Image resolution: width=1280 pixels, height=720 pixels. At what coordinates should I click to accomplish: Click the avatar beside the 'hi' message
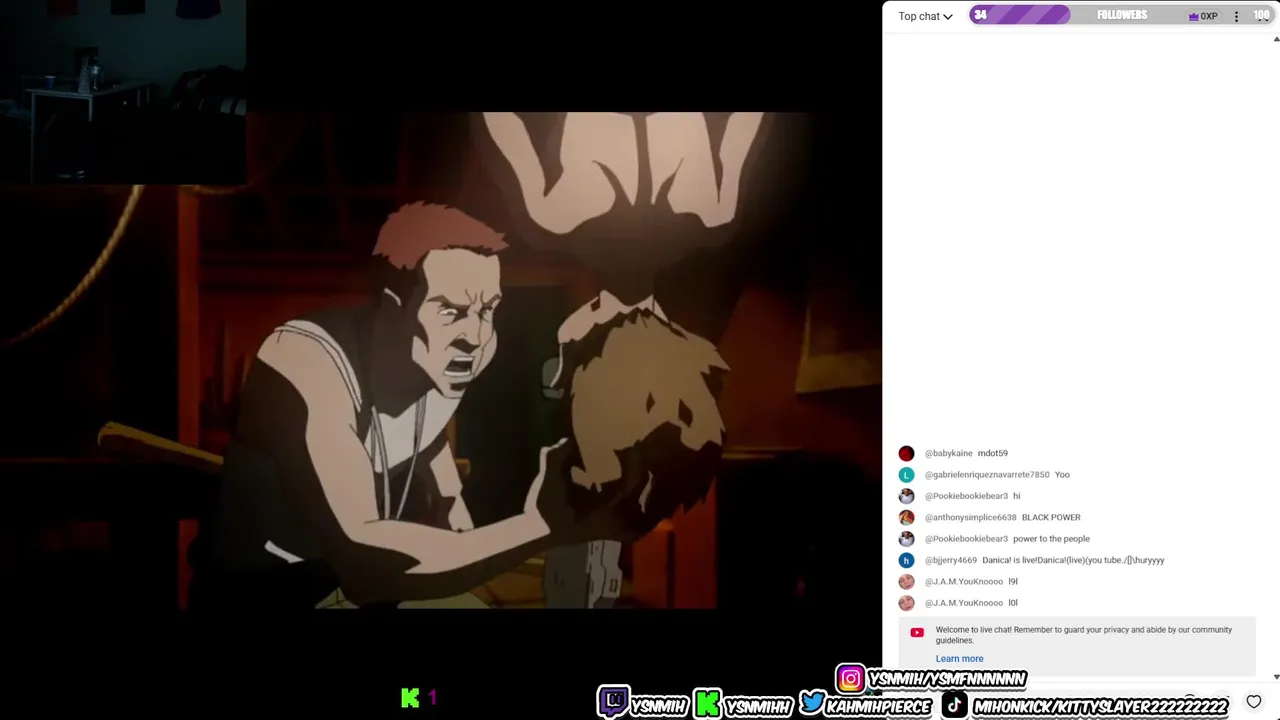(906, 496)
